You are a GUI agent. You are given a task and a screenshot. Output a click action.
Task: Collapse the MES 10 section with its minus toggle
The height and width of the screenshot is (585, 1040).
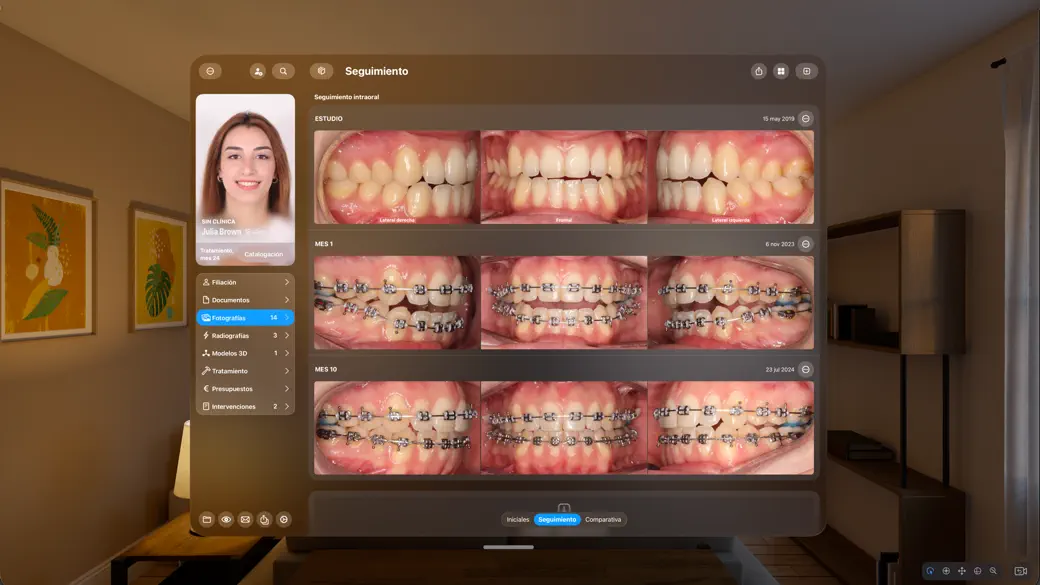click(x=805, y=369)
